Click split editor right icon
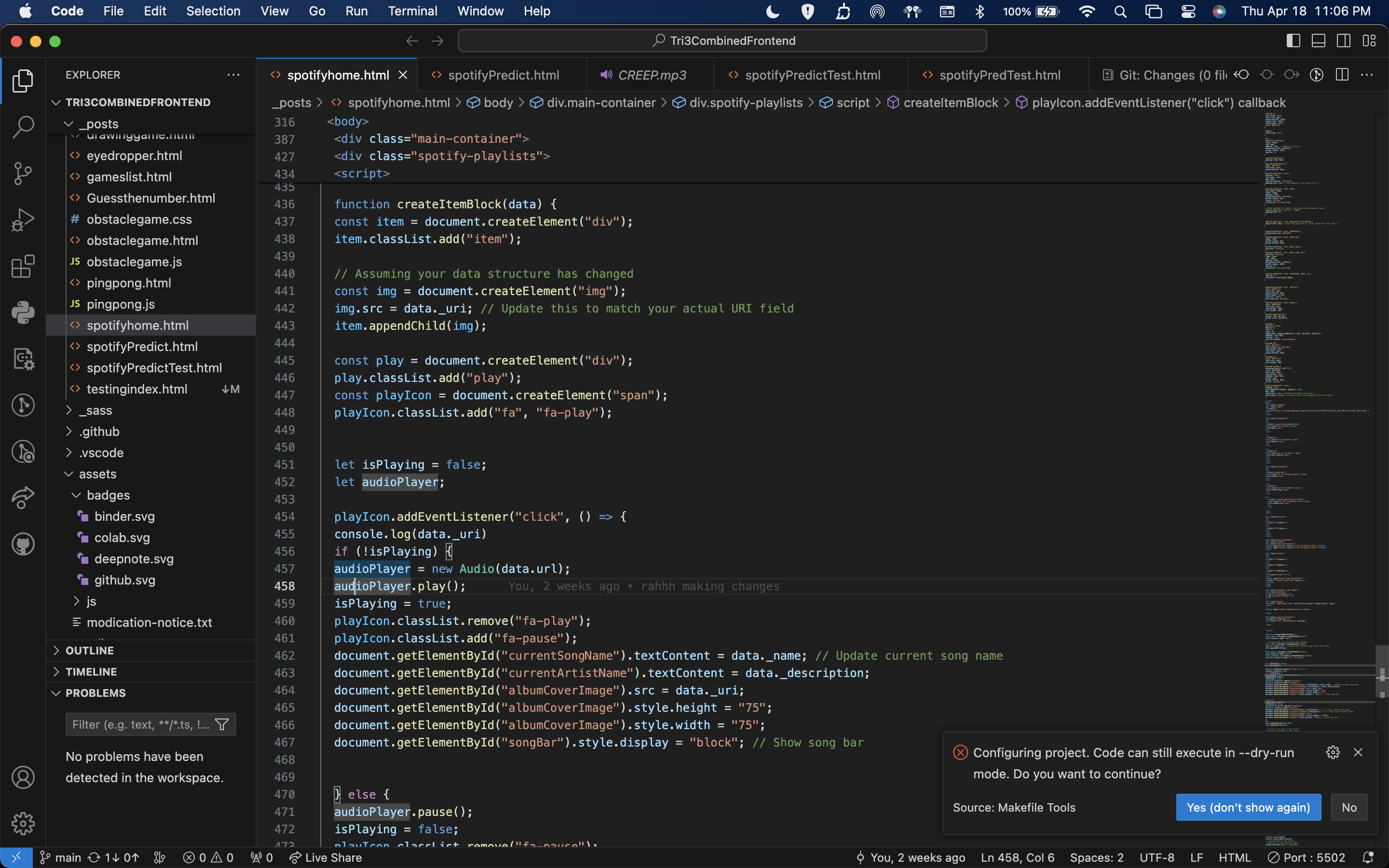Viewport: 1389px width, 868px height. (1342, 75)
